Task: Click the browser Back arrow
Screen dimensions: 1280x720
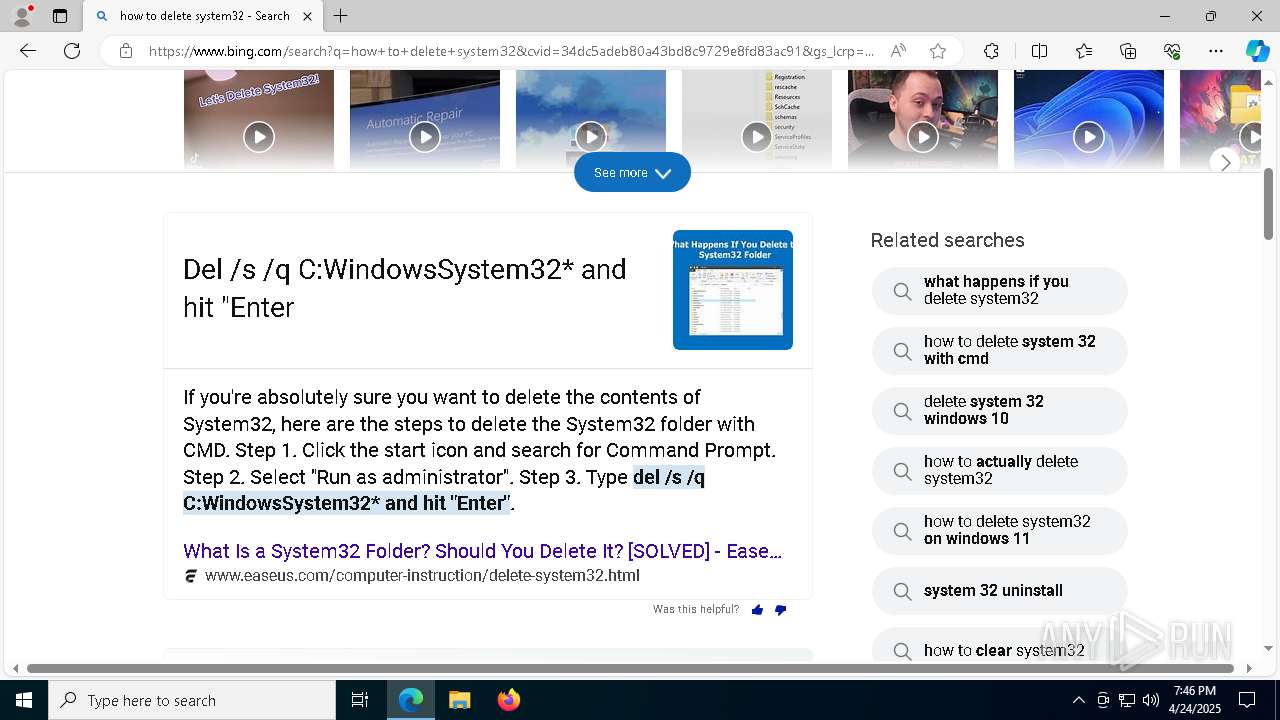Action: pos(28,51)
